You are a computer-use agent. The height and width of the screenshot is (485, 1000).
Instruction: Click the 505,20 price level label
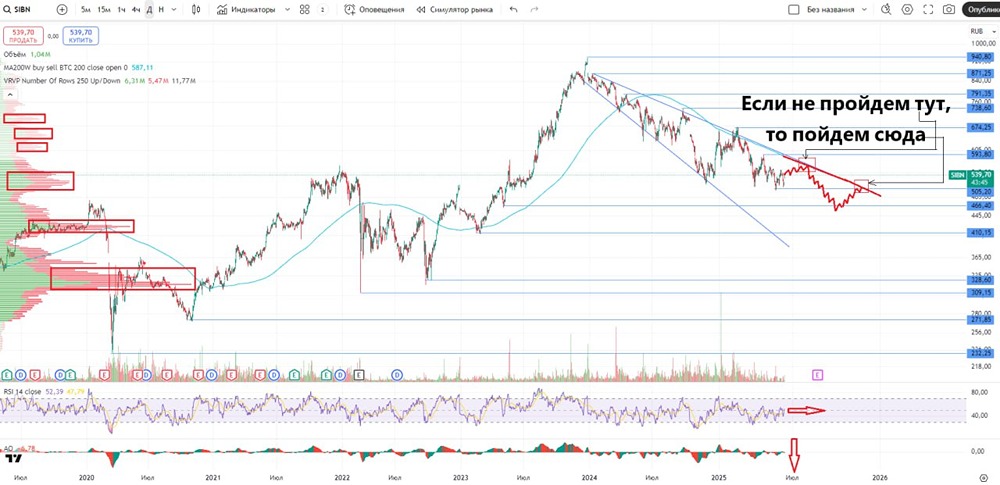(981, 190)
